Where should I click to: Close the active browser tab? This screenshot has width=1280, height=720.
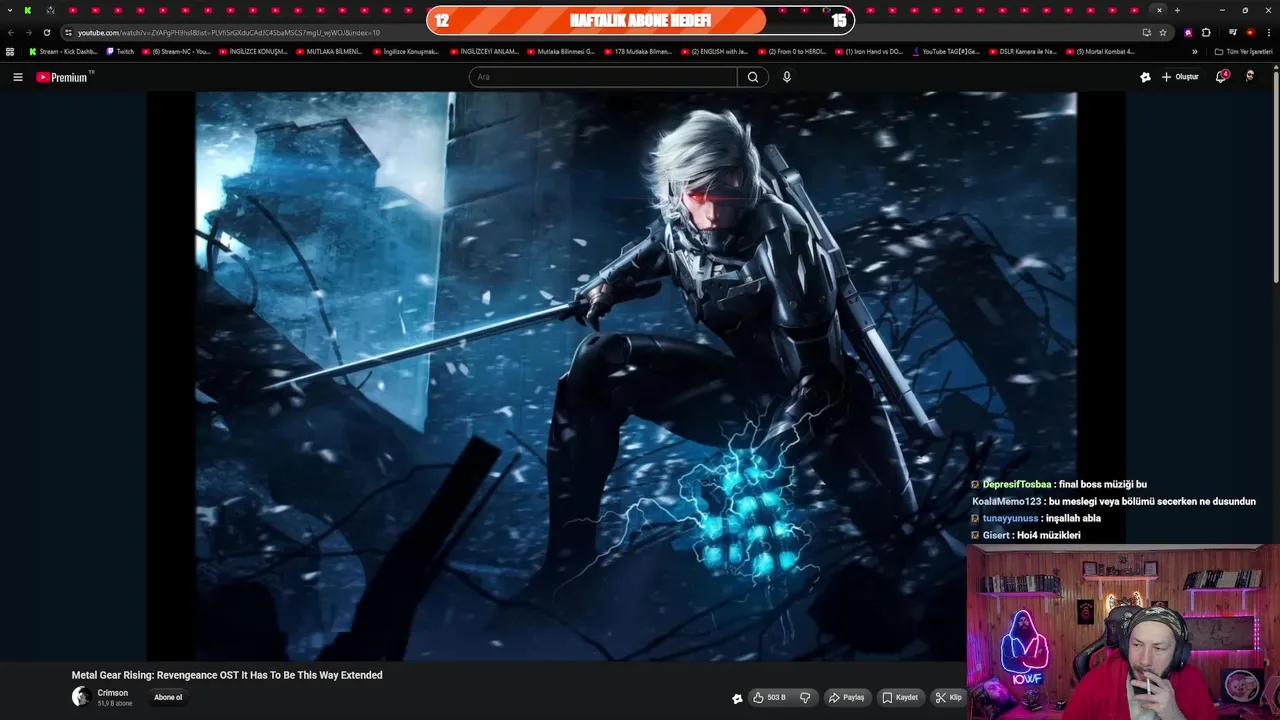point(1159,10)
